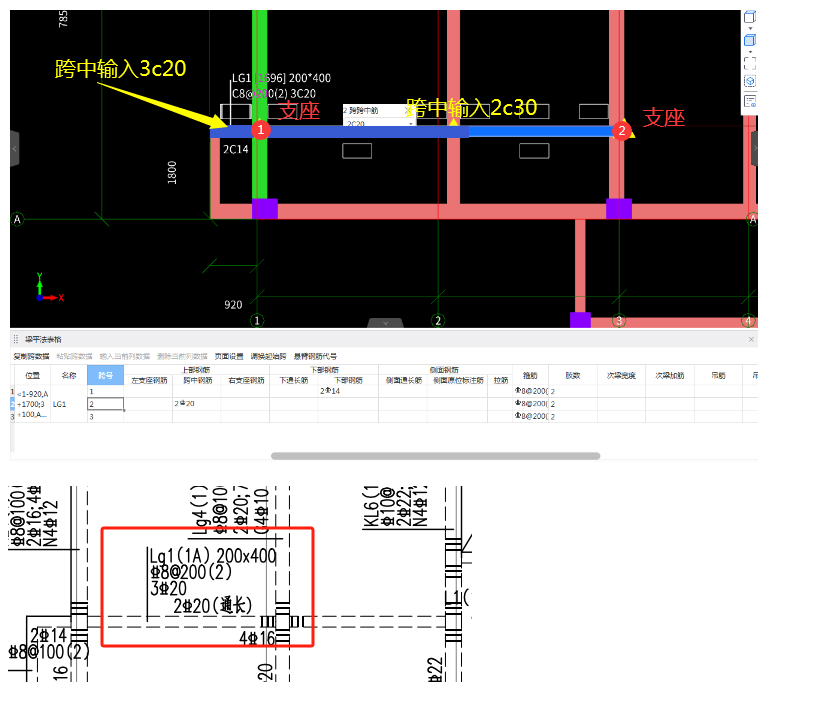Collapse the bottom panel chevron handle
Image resolution: width=822 pixels, height=720 pixels.
pos(385,323)
